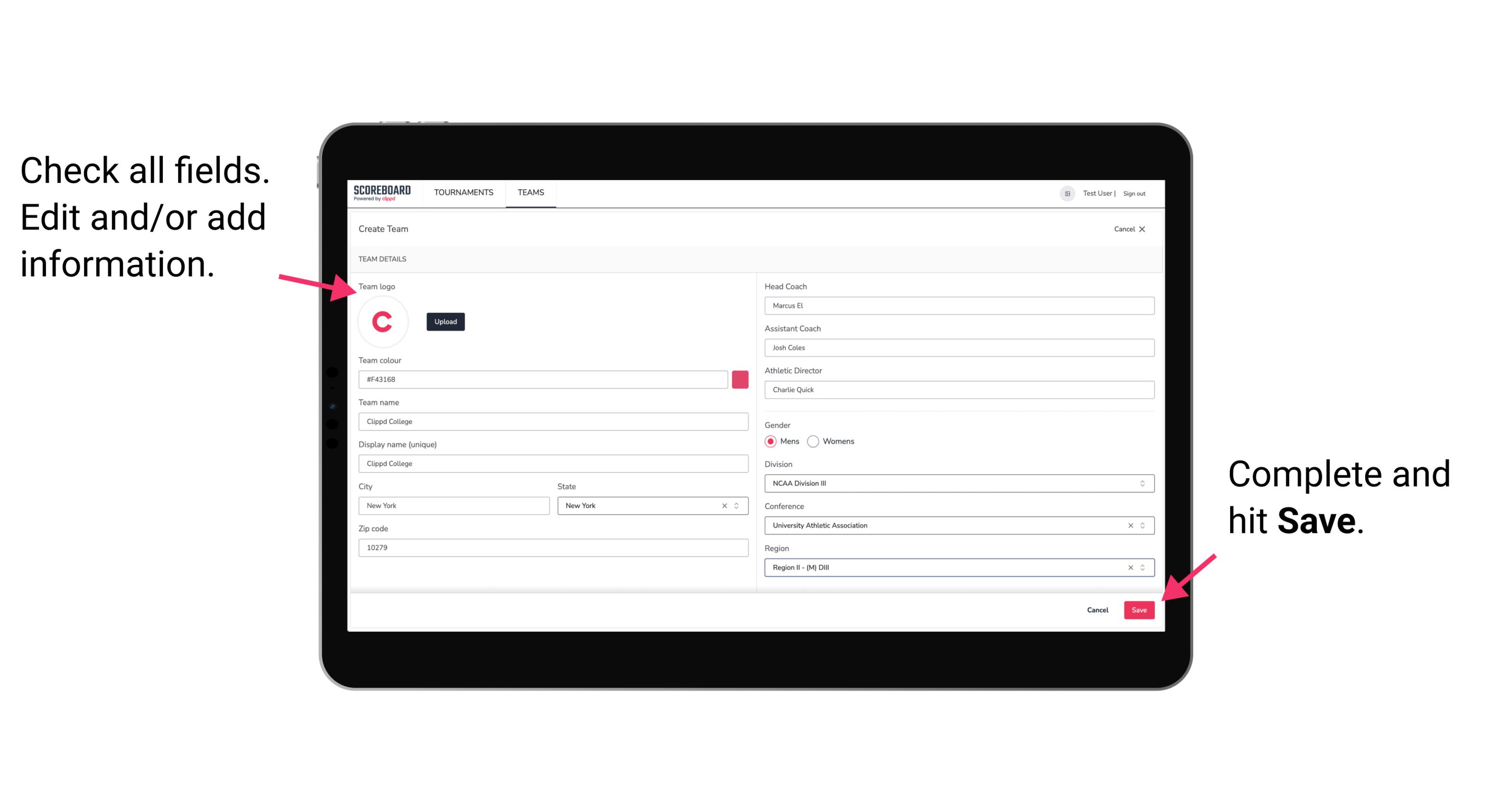Image resolution: width=1510 pixels, height=812 pixels.
Task: Click the Test User account icon
Action: click(x=1064, y=193)
